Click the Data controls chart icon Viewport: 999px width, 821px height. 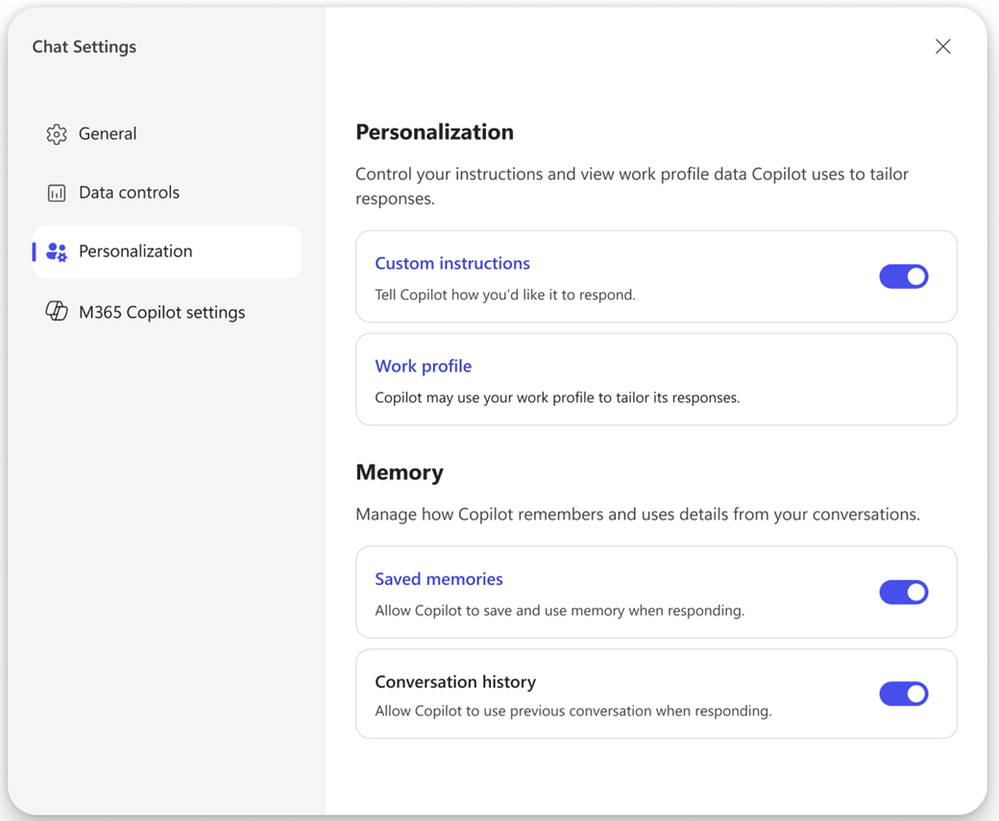[57, 193]
